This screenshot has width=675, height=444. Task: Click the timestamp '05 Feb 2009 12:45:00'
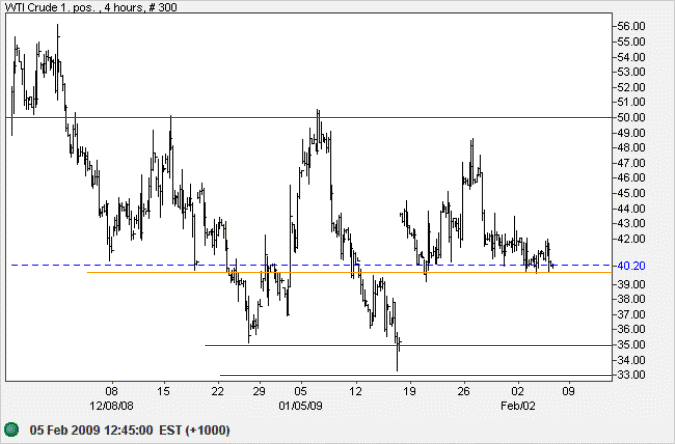(x=91, y=430)
